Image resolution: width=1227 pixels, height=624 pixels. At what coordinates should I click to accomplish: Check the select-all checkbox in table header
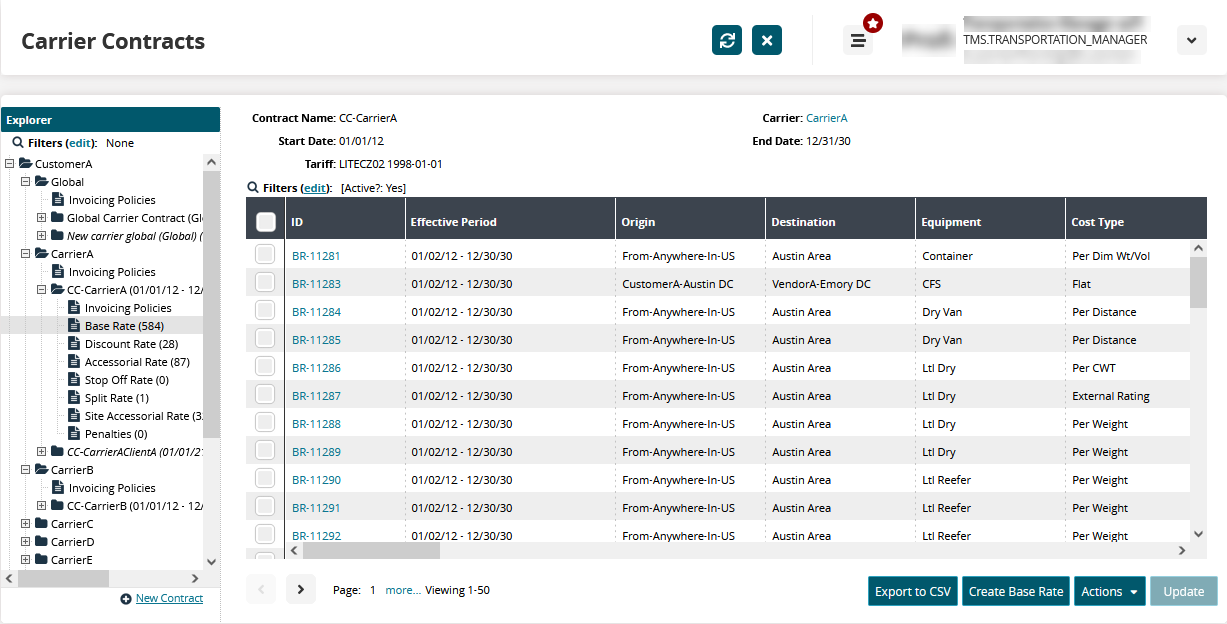266,222
